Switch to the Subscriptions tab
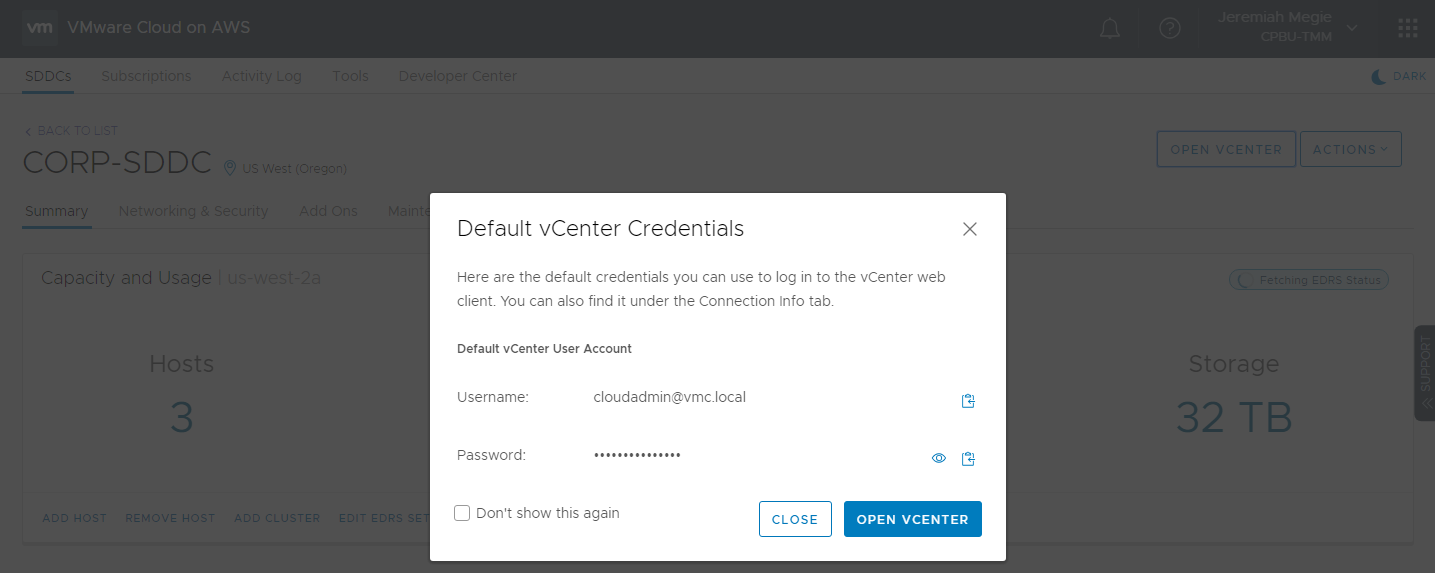The image size is (1435, 573). [x=146, y=76]
